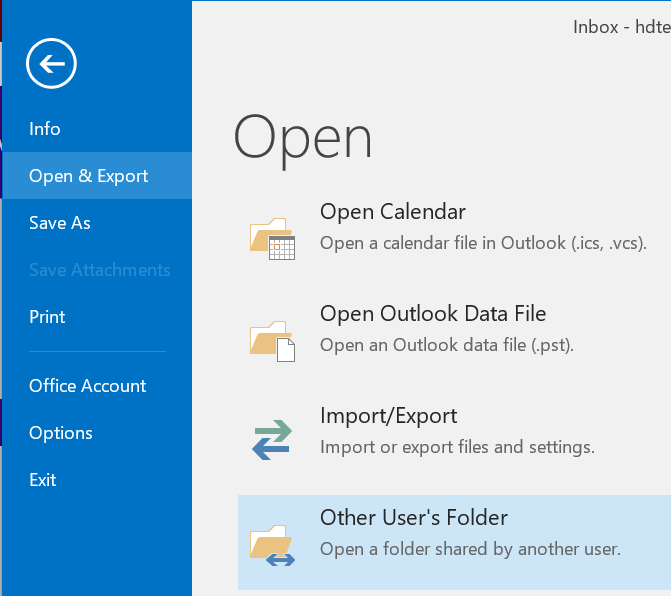Click the greyed Save Attachments entry
The height and width of the screenshot is (596, 671).
(x=97, y=270)
